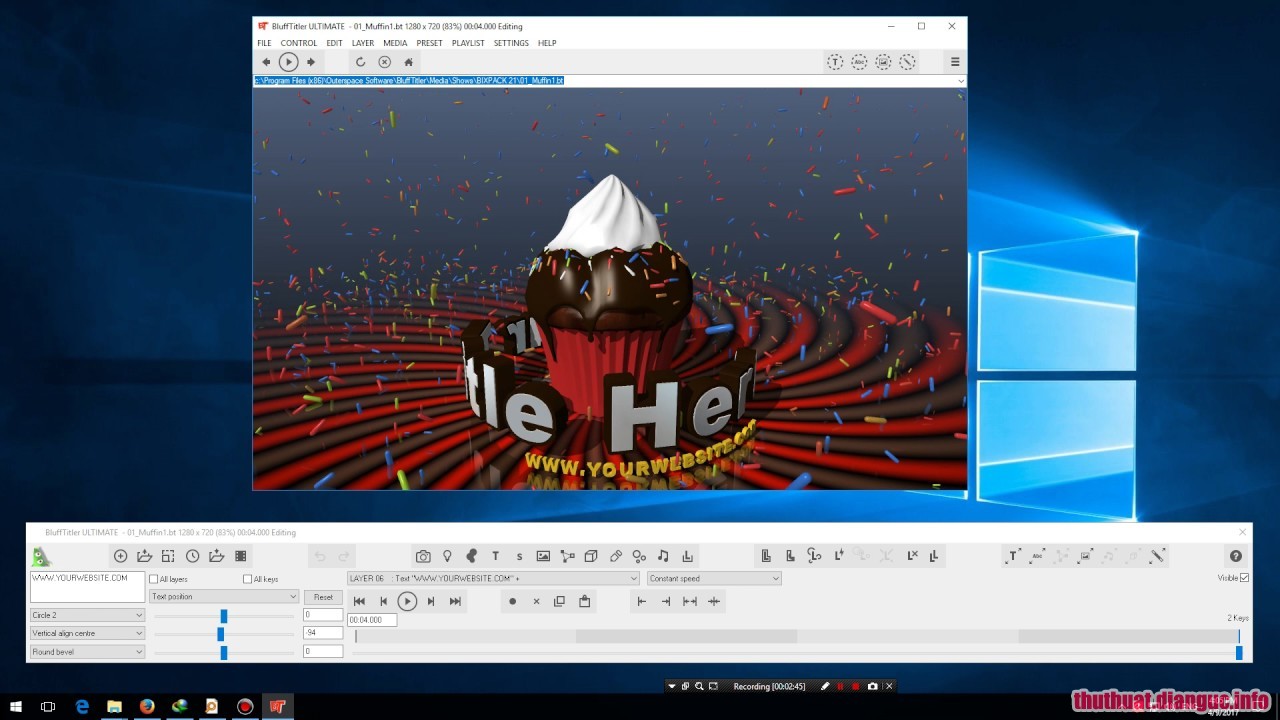
Task: Click the first slider beside Circle 2
Action: click(x=224, y=616)
